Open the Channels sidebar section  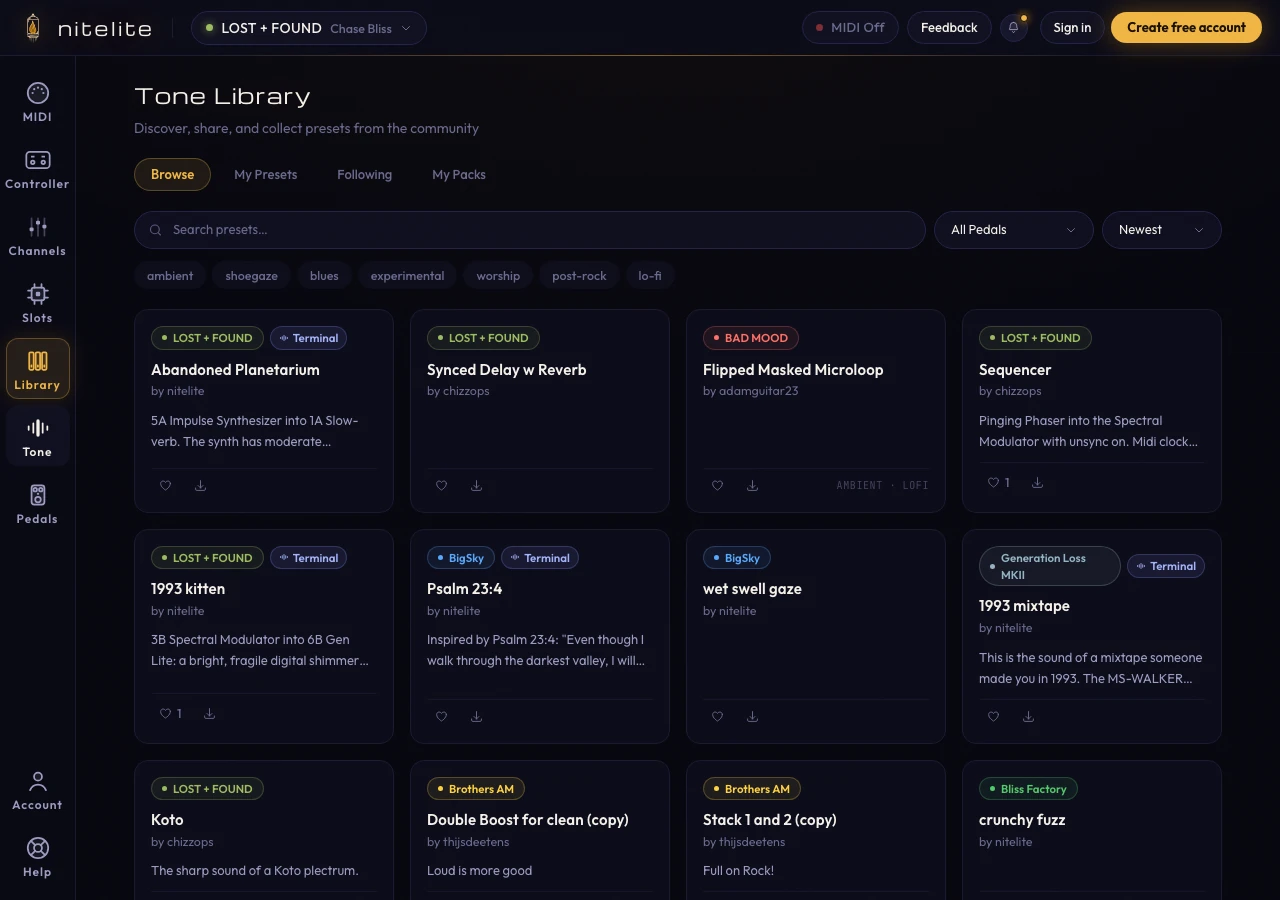[37, 237]
